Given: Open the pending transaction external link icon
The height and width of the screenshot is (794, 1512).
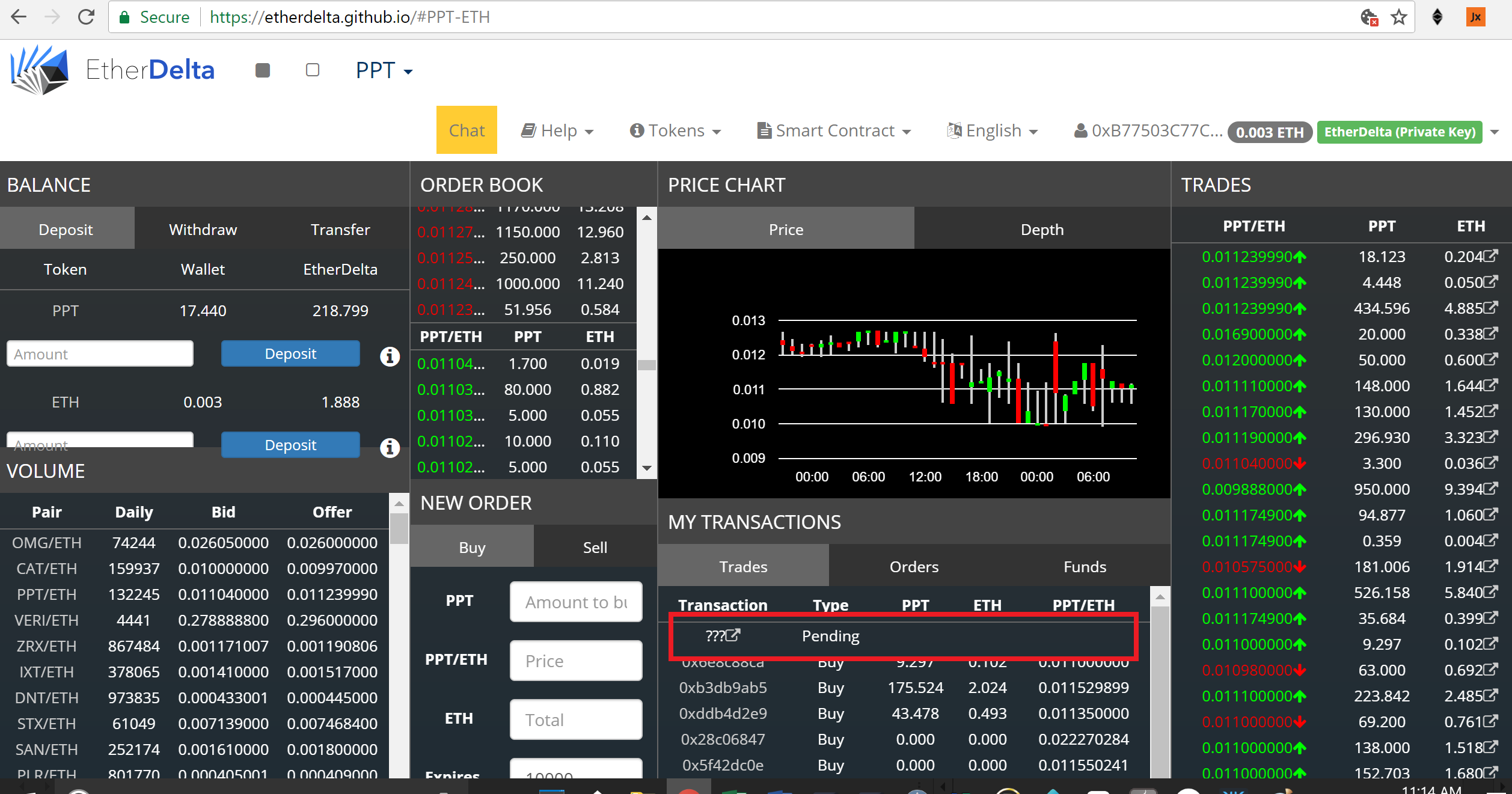Looking at the screenshot, I should 733,635.
